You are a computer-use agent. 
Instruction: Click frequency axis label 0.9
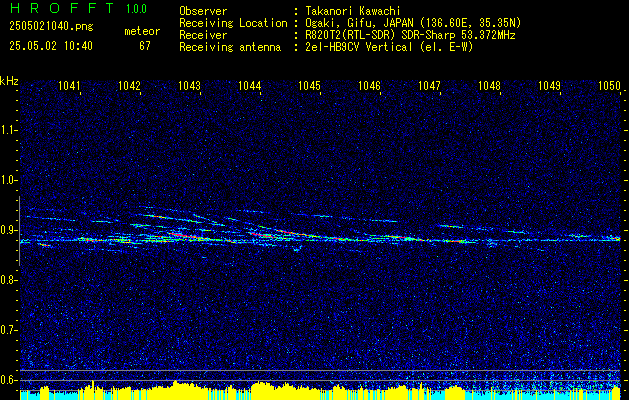coord(8,230)
